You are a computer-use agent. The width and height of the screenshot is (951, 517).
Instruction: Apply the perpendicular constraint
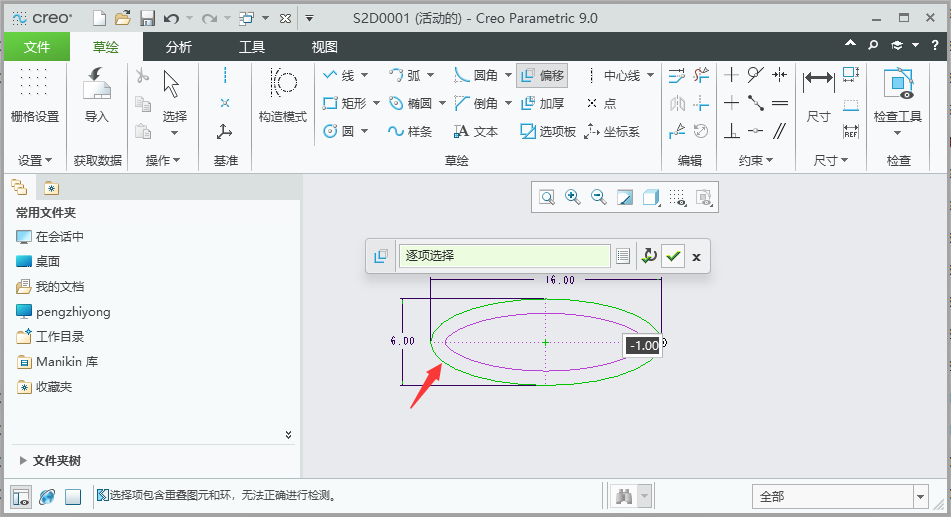(x=731, y=131)
